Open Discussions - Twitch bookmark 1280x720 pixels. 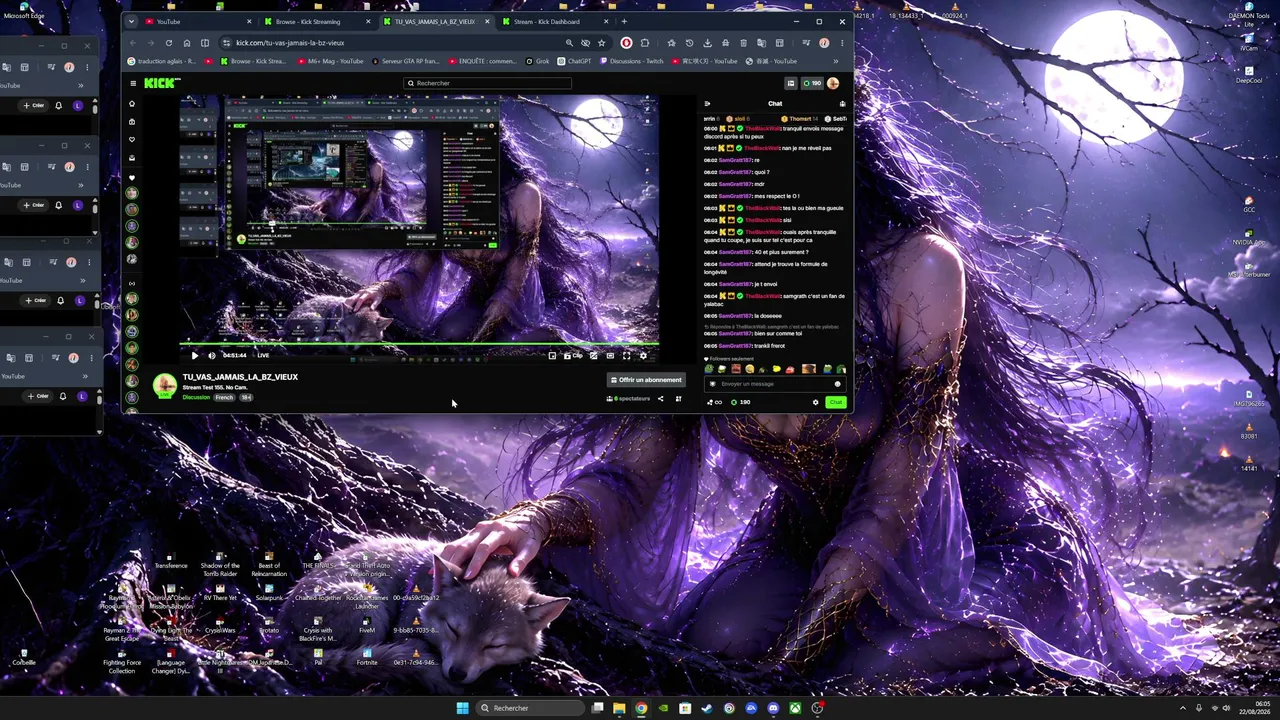(632, 61)
